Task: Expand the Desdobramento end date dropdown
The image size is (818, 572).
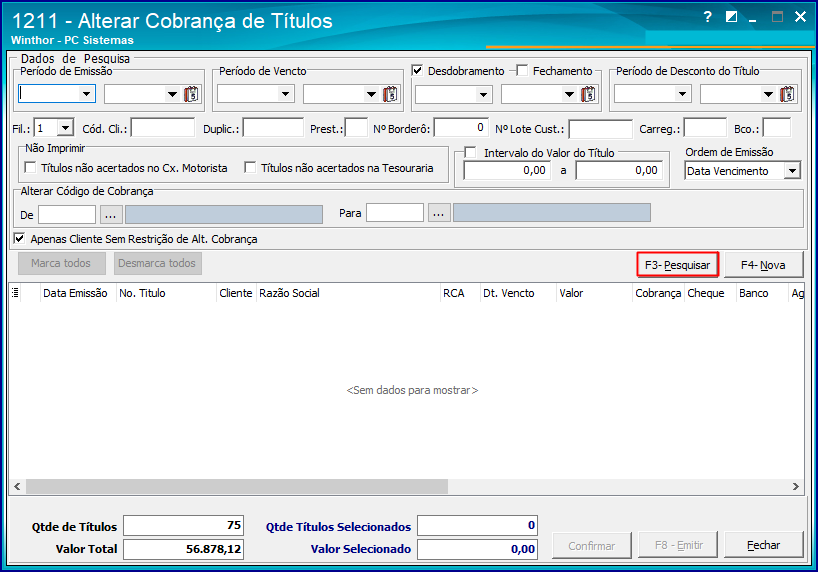Action: coord(569,94)
